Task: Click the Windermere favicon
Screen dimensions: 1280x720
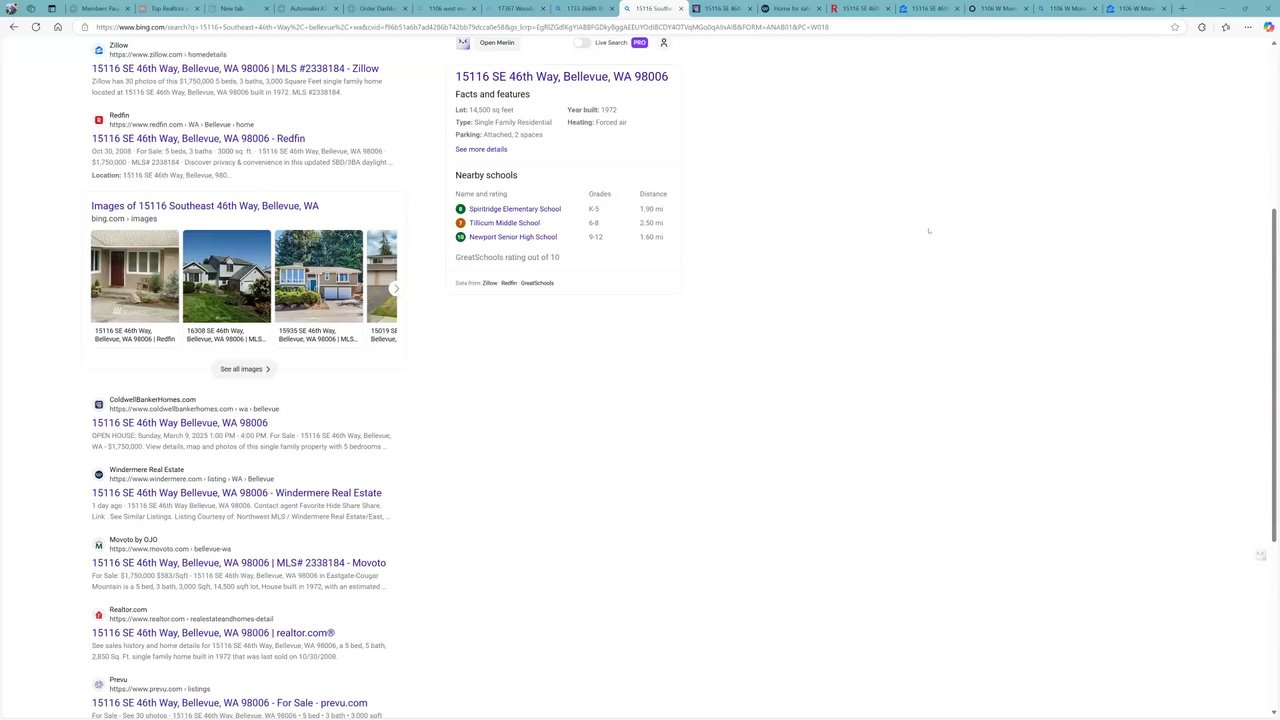Action: tap(98, 474)
